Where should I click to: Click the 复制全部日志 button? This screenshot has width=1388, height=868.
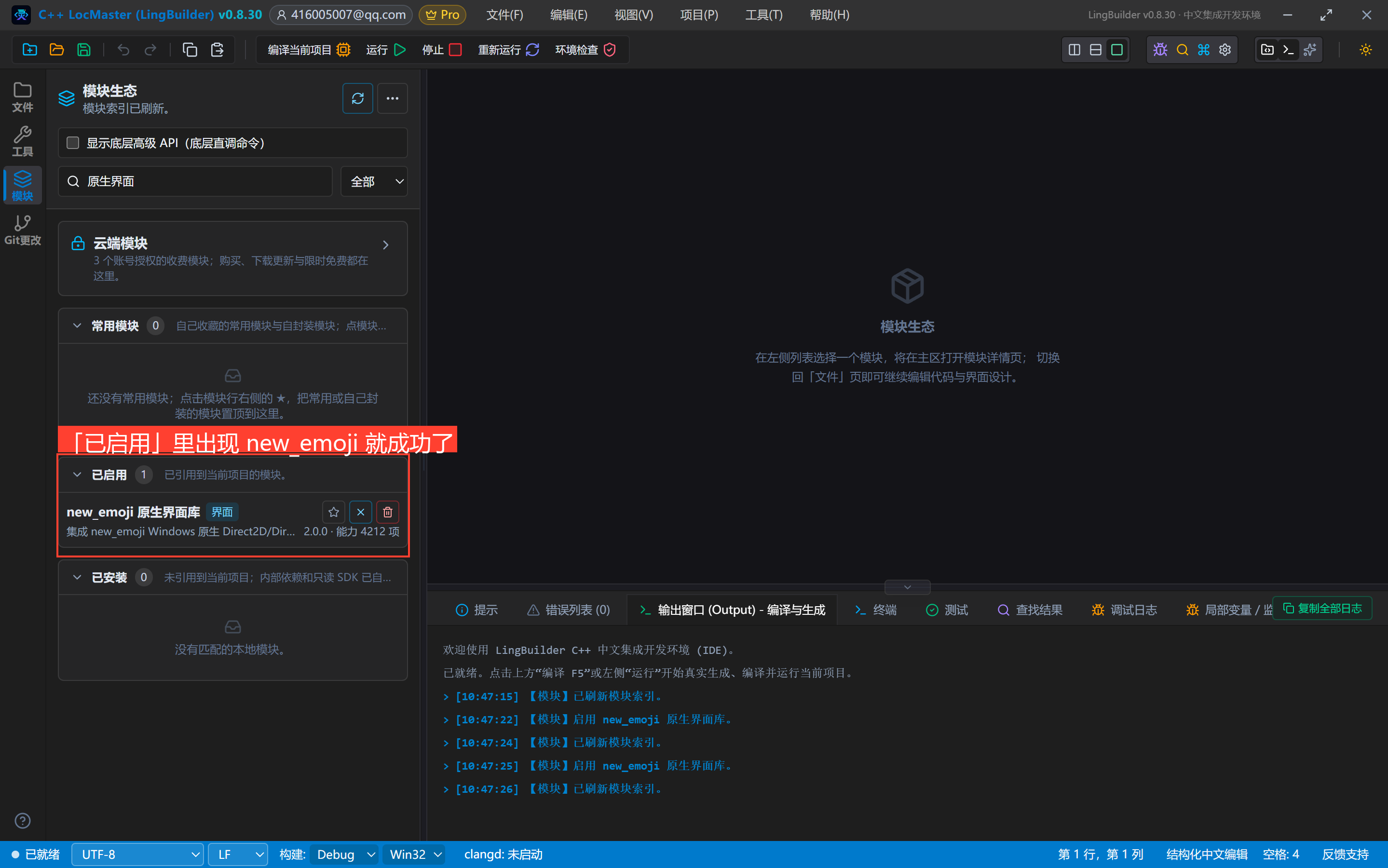coord(1322,609)
